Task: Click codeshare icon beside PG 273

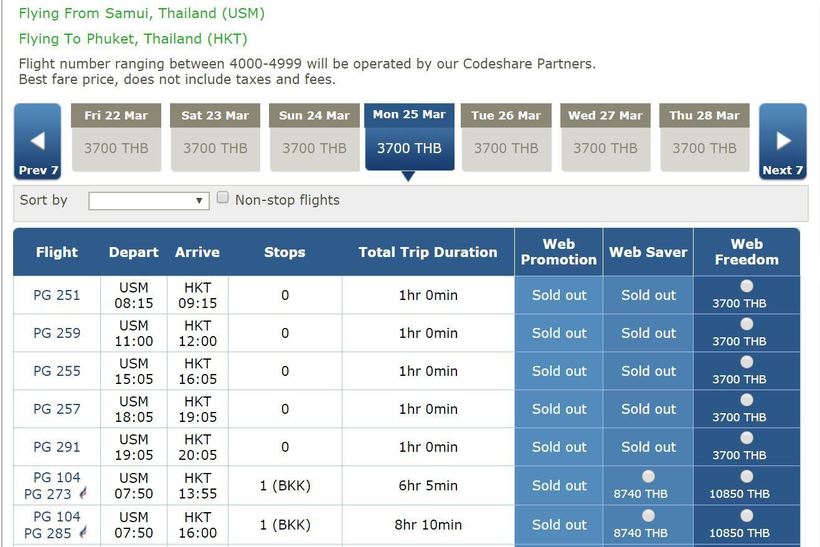Action: coord(84,494)
